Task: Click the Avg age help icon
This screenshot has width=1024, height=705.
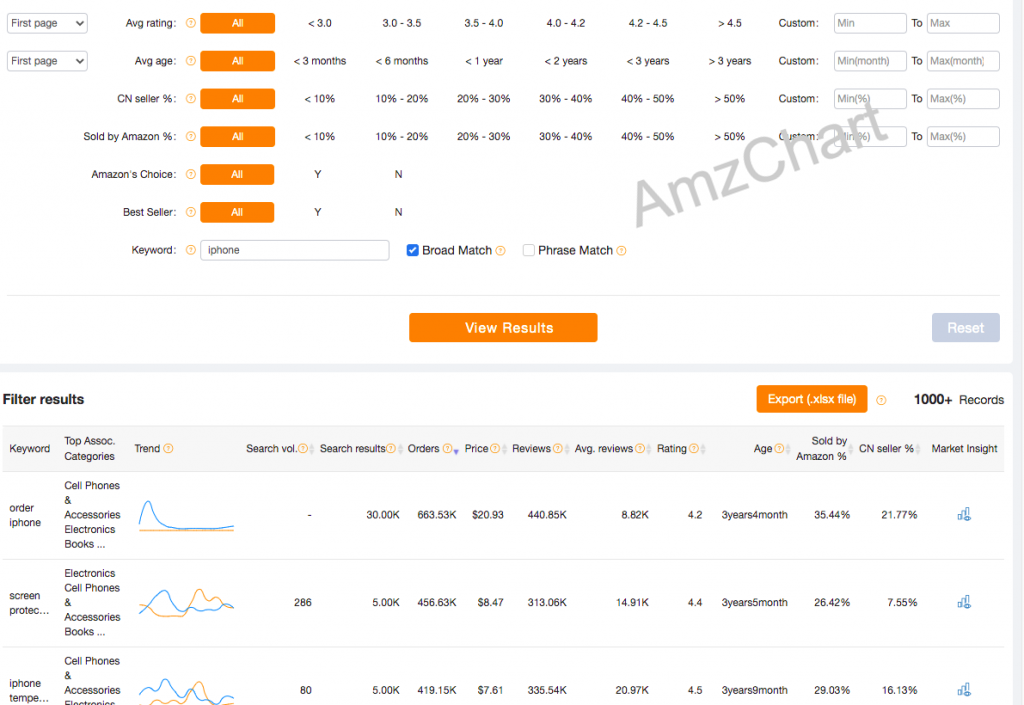Action: (x=191, y=61)
